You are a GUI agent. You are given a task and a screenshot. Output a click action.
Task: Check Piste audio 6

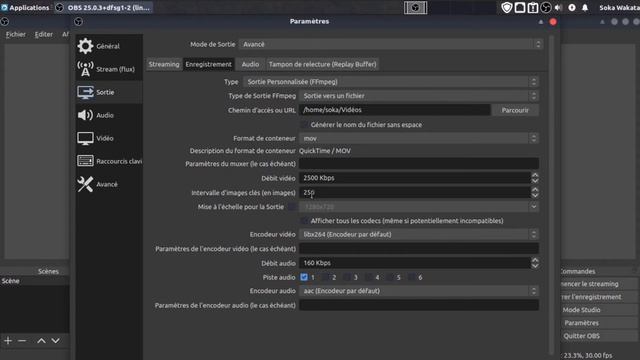click(412, 277)
